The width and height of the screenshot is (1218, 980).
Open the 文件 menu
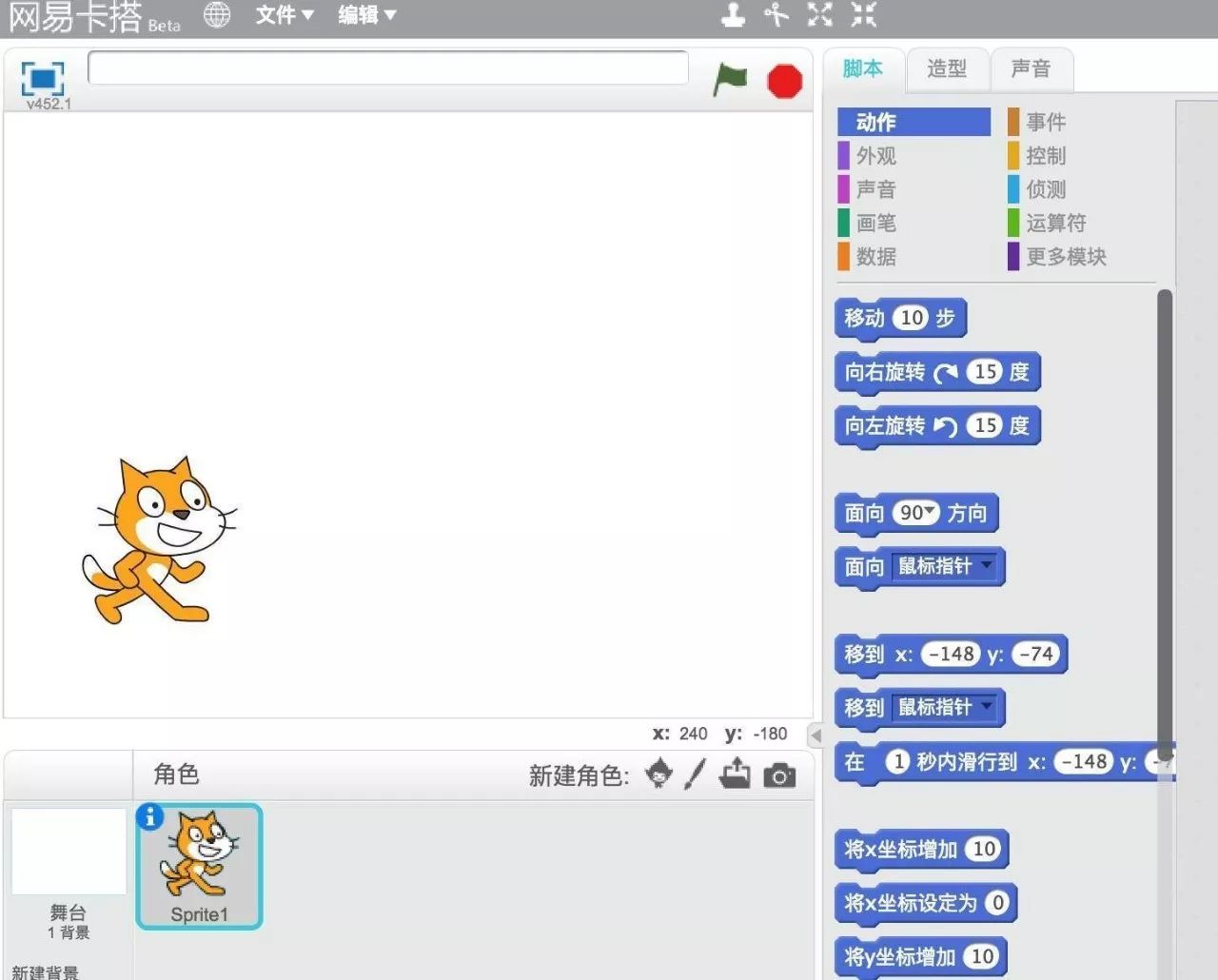coord(284,14)
